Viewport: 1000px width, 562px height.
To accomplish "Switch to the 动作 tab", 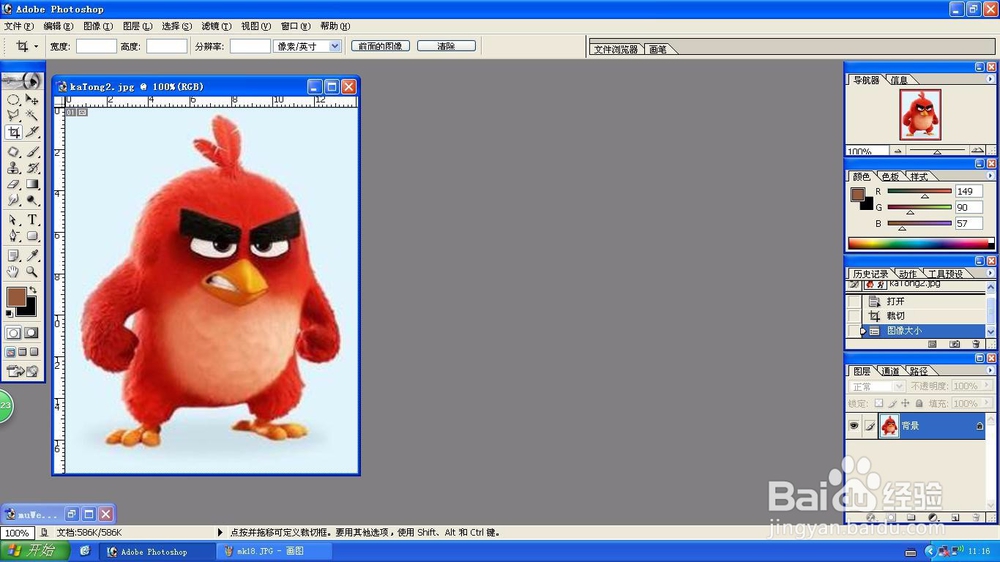I will 908,274.
